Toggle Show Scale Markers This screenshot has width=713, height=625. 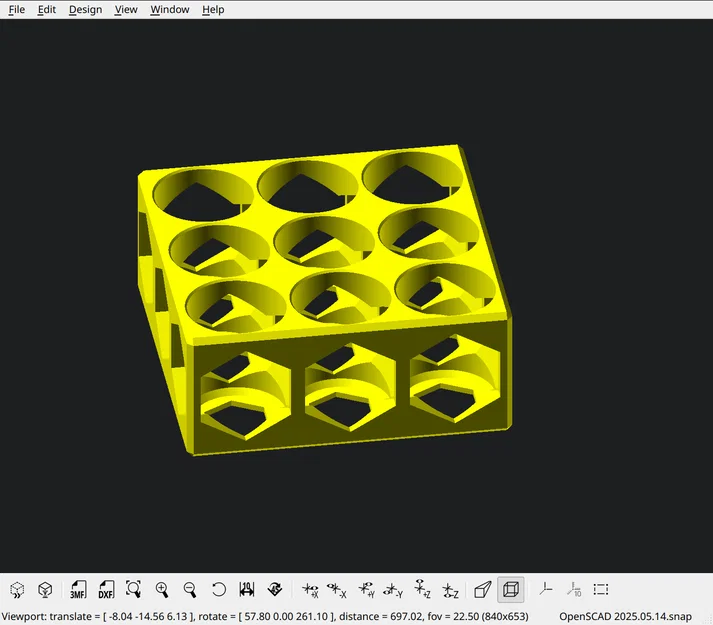pos(574,590)
